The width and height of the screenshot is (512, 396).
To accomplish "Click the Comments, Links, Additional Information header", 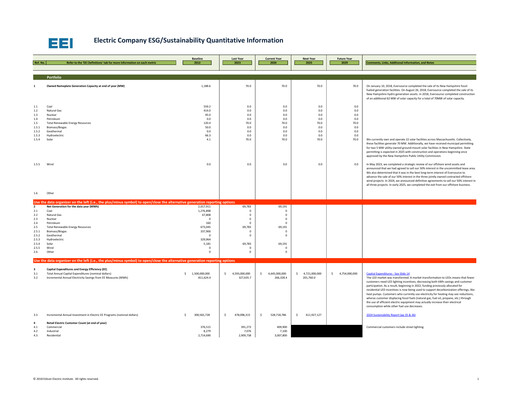I will click(421, 62).
